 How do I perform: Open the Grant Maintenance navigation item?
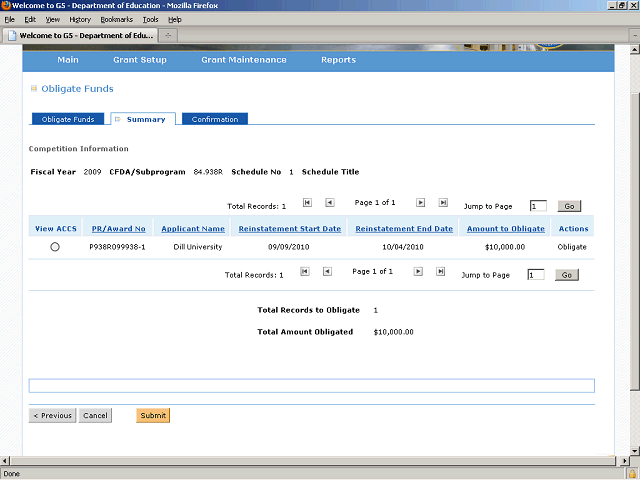pos(244,60)
